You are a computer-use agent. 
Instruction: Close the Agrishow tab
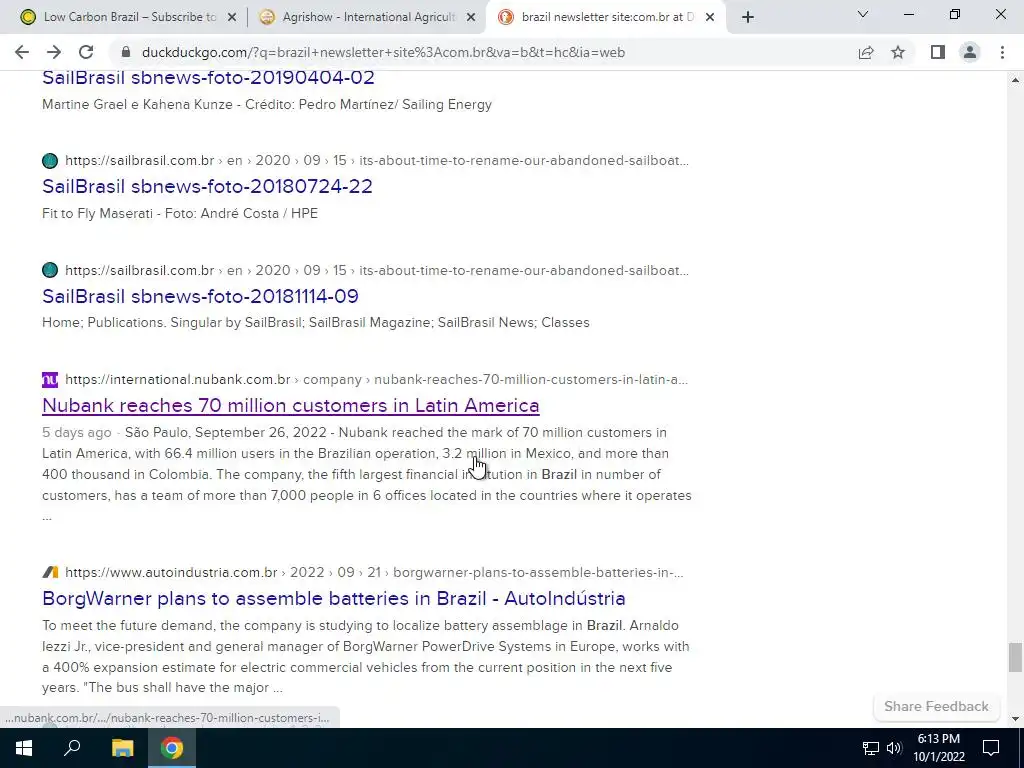pyautogui.click(x=471, y=18)
